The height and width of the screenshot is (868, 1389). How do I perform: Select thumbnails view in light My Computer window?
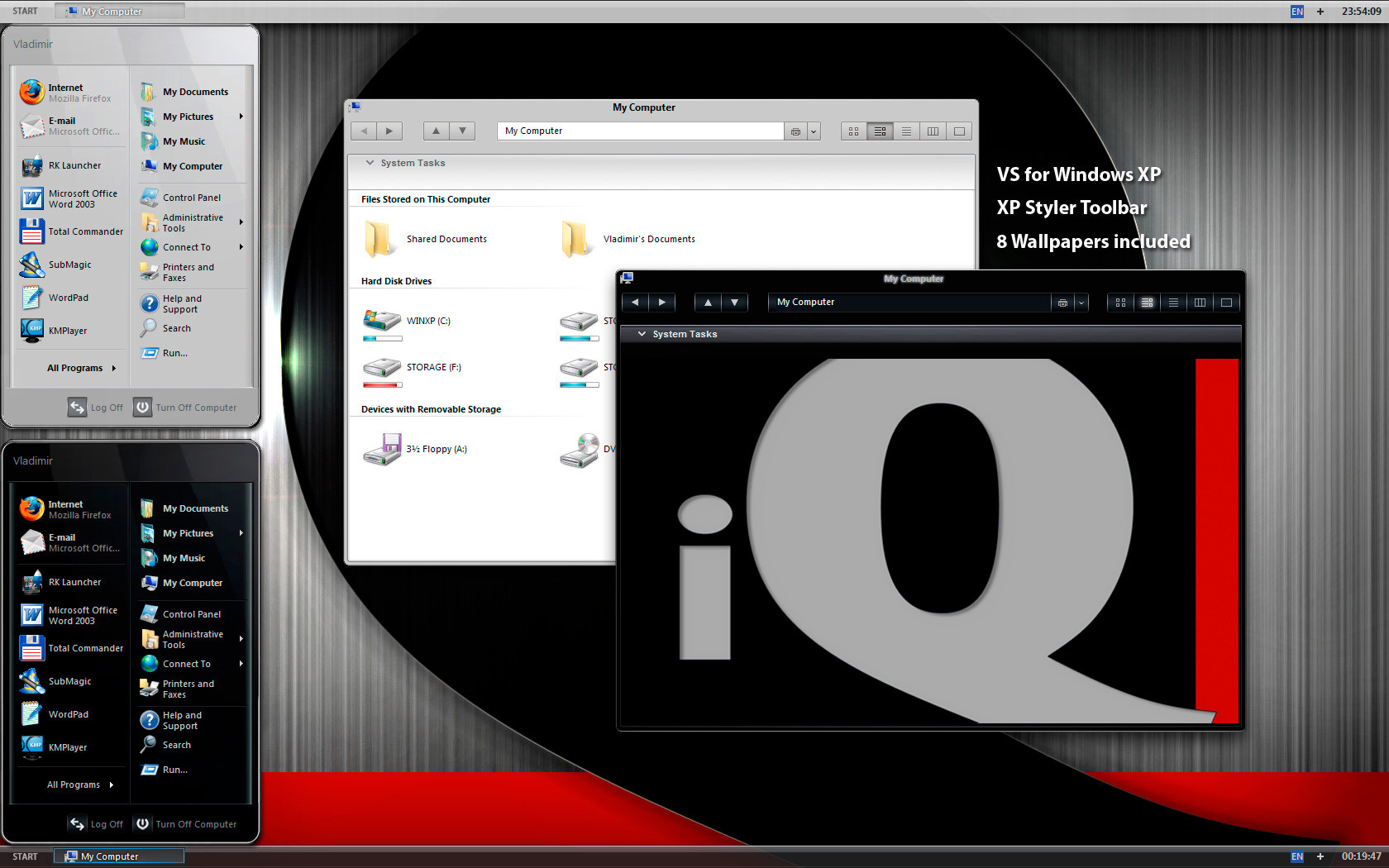(854, 131)
